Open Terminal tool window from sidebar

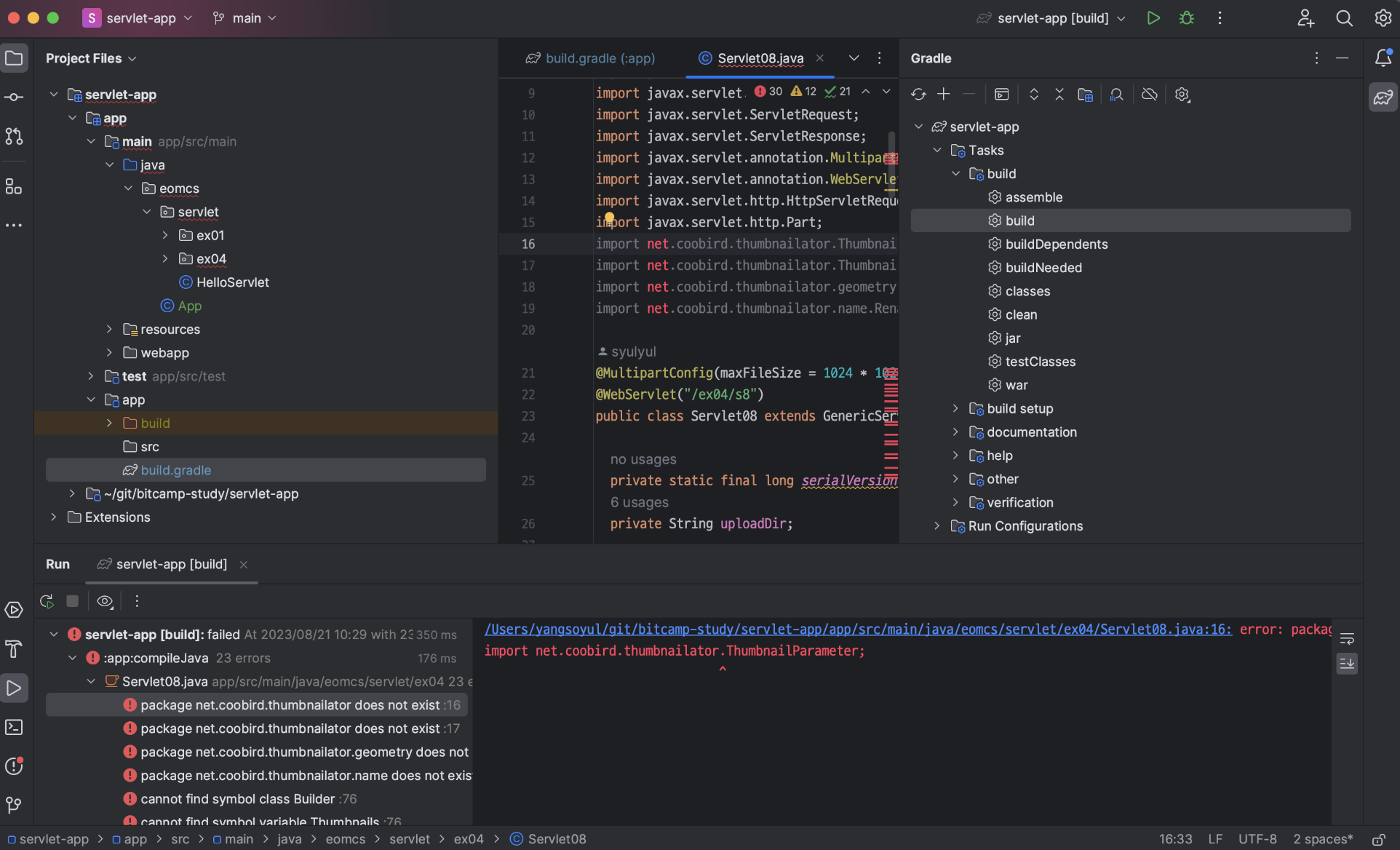point(14,727)
